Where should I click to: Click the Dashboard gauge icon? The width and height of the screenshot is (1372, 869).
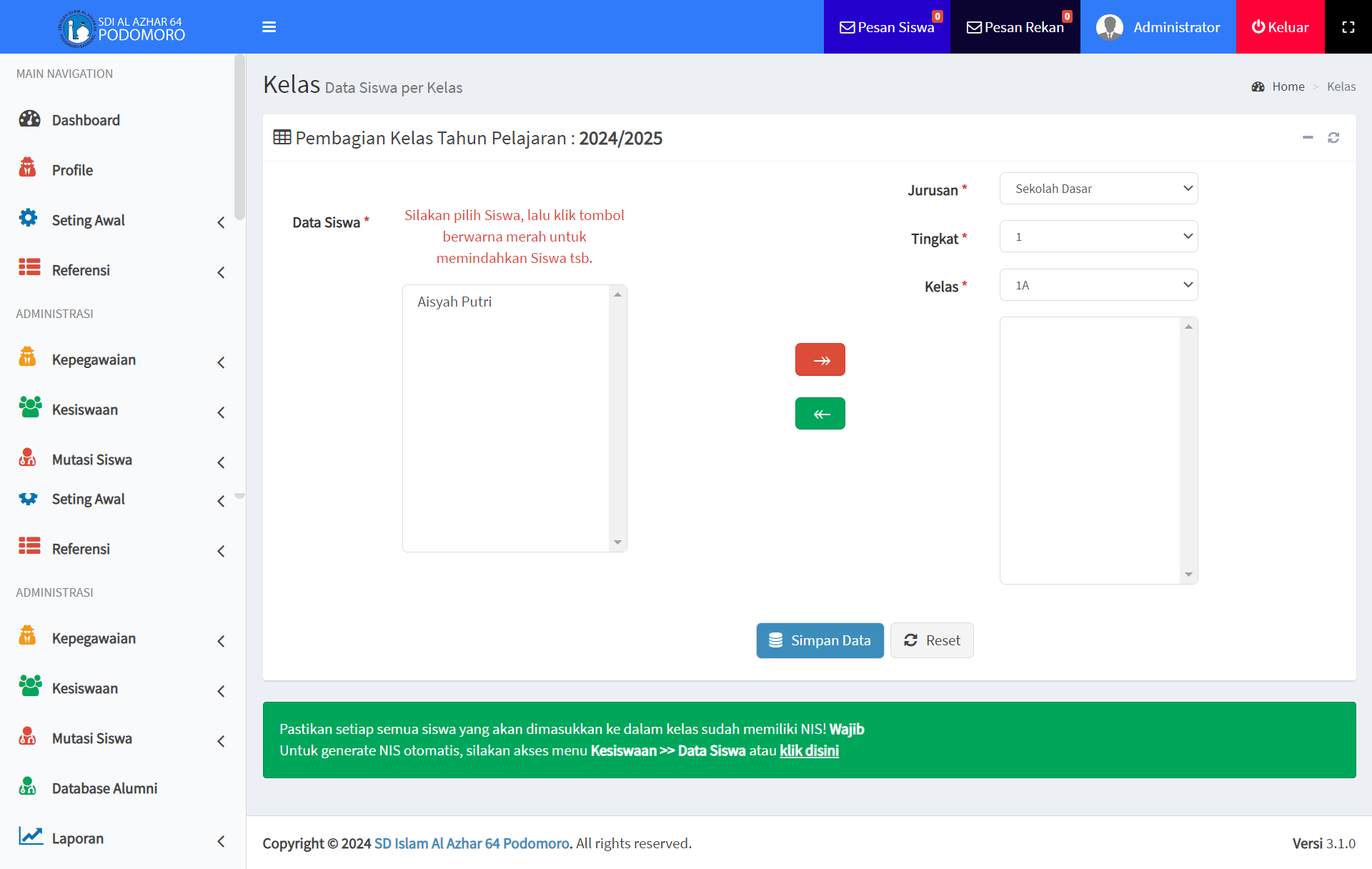click(29, 119)
